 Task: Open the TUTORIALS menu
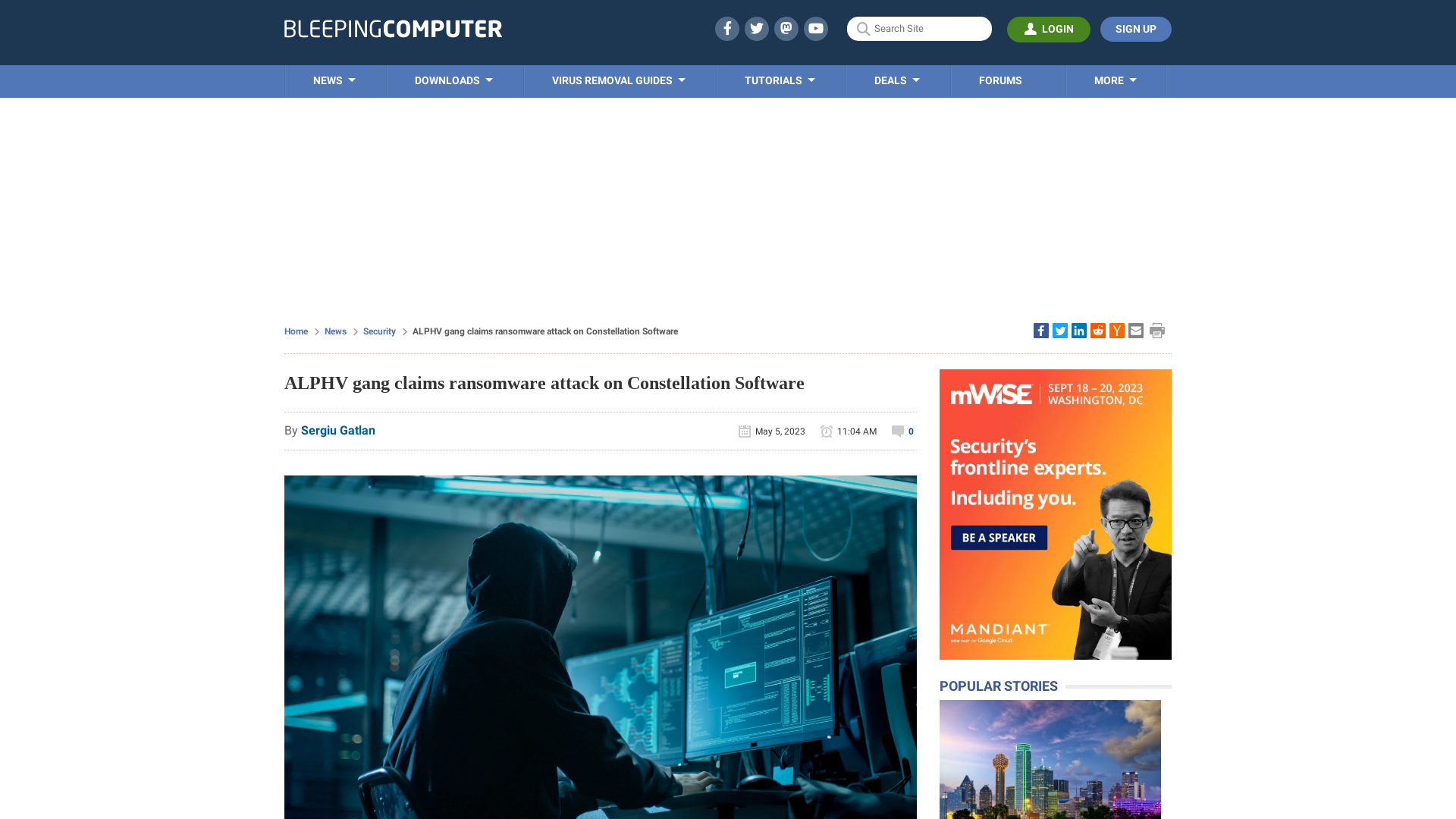pyautogui.click(x=780, y=80)
